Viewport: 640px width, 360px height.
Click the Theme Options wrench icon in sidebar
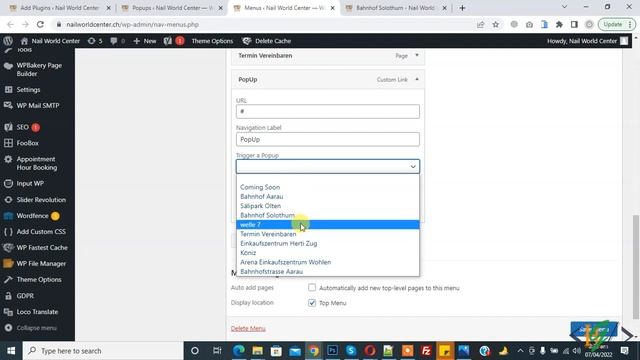click(x=8, y=280)
